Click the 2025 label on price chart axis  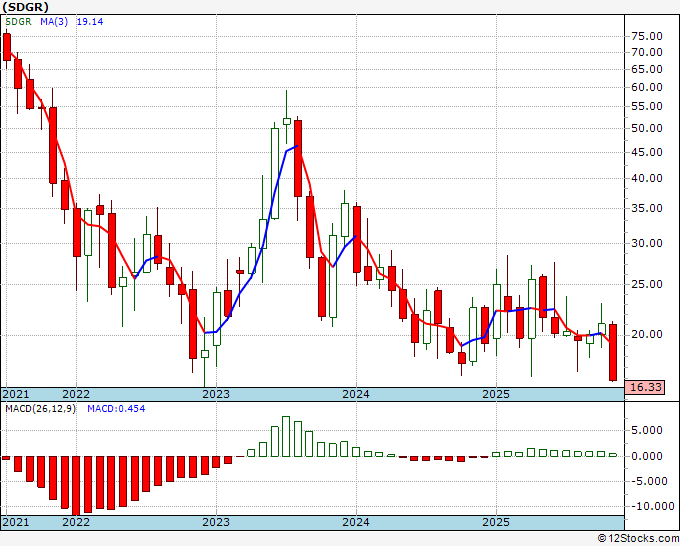coord(496,394)
